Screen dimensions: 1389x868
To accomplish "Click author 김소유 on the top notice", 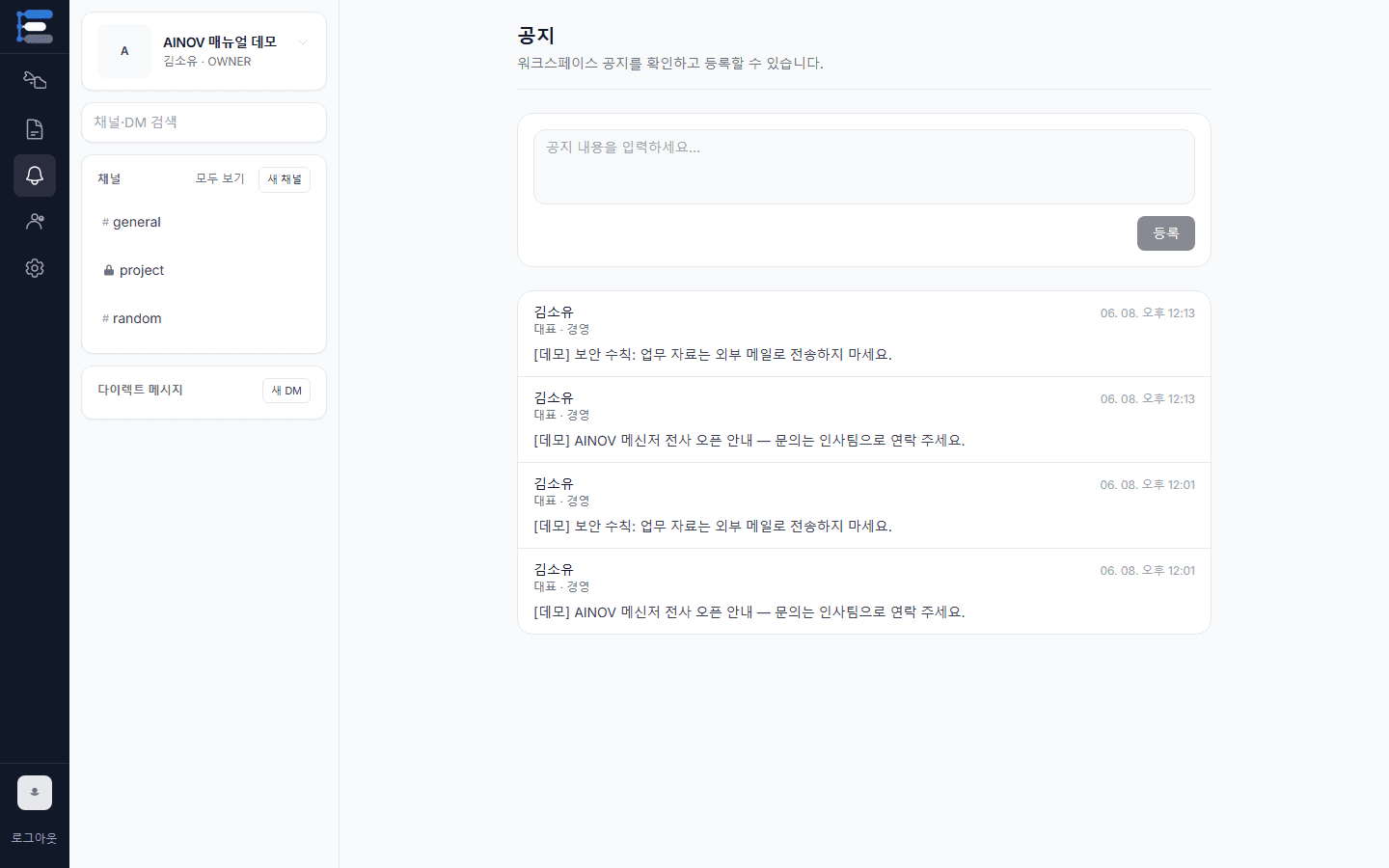I will click(554, 312).
